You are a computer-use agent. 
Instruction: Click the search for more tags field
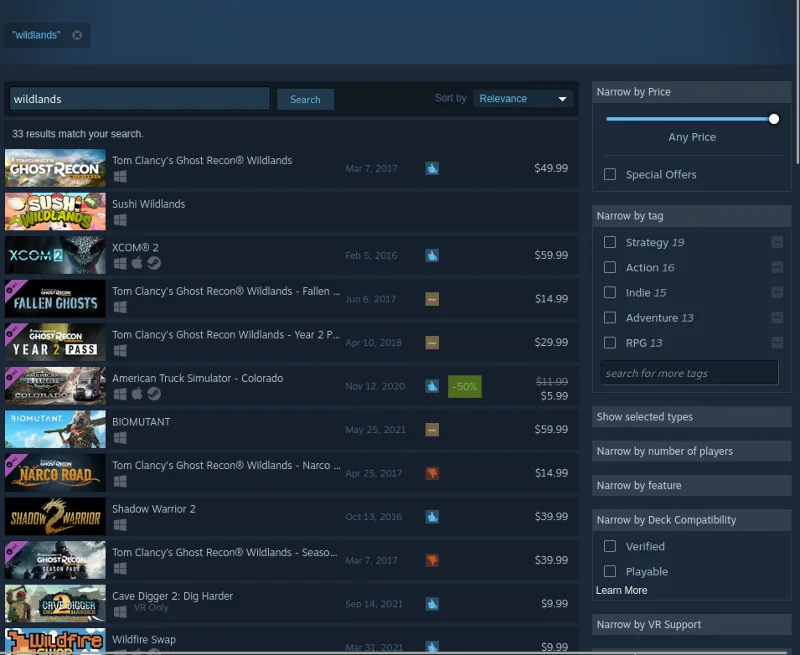tap(689, 373)
